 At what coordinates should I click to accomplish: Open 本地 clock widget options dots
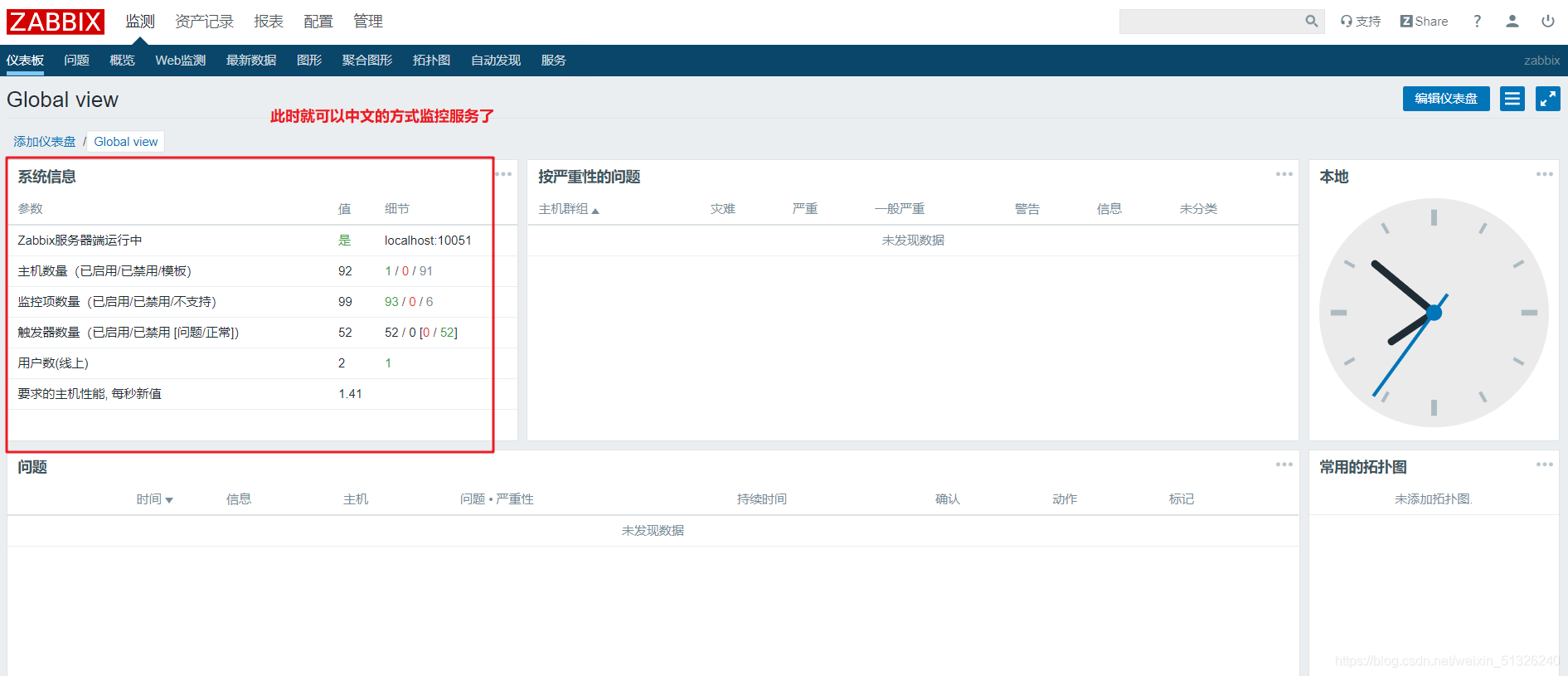tap(1544, 174)
